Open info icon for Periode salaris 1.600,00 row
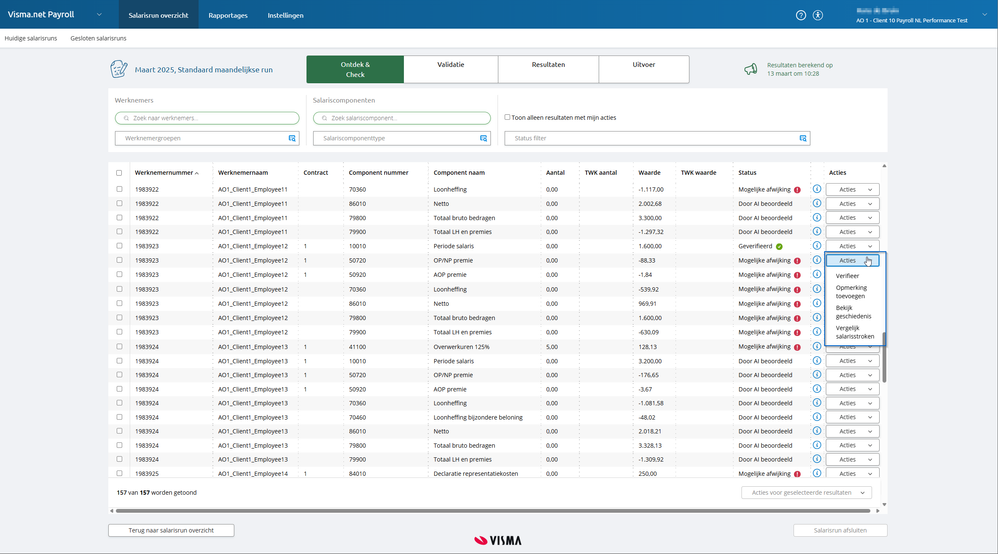998x554 pixels. pyautogui.click(x=817, y=246)
